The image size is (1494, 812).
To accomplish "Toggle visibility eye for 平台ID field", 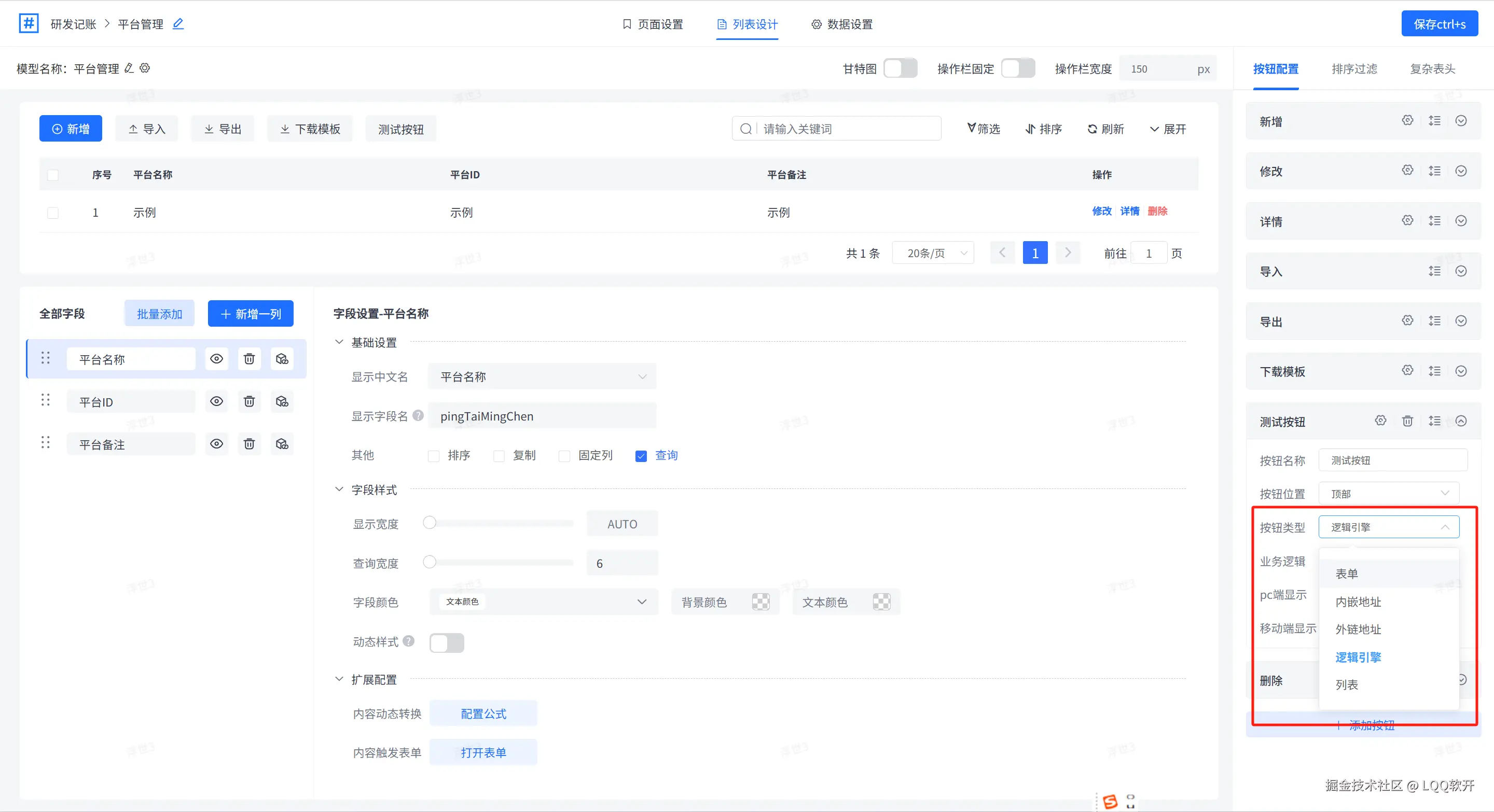I will point(216,401).
